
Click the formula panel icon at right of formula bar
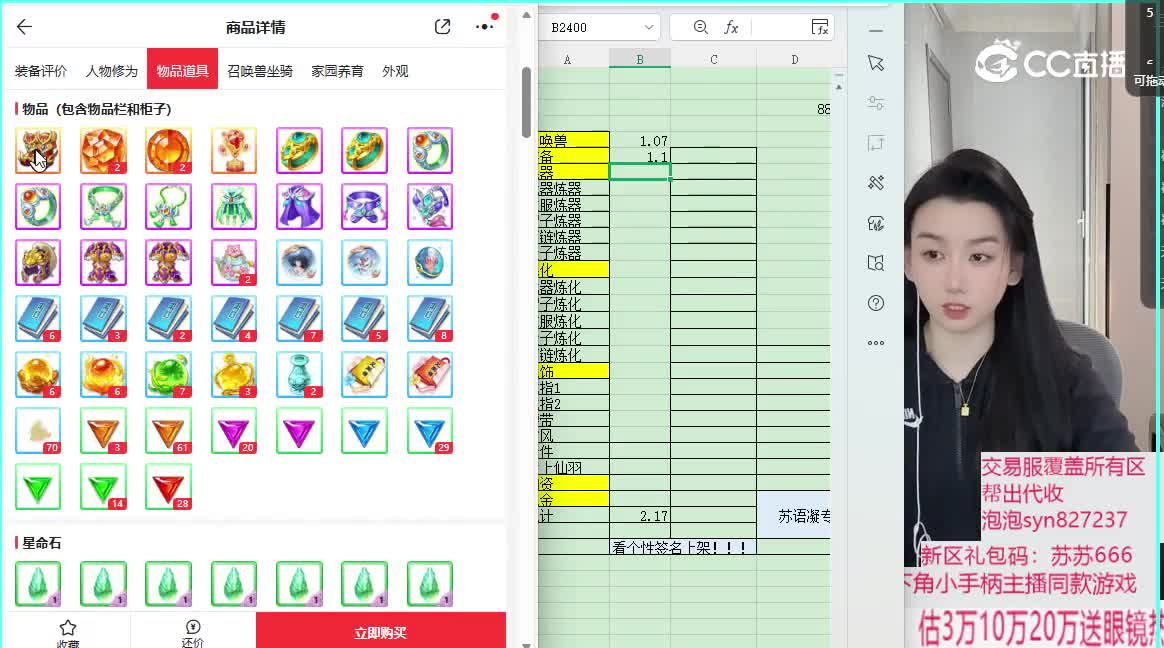pyautogui.click(x=820, y=27)
